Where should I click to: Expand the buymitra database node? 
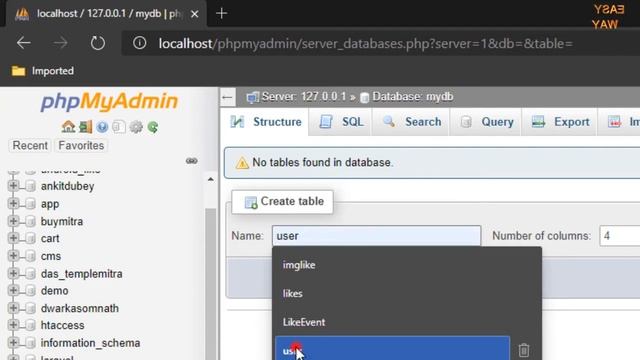13,221
